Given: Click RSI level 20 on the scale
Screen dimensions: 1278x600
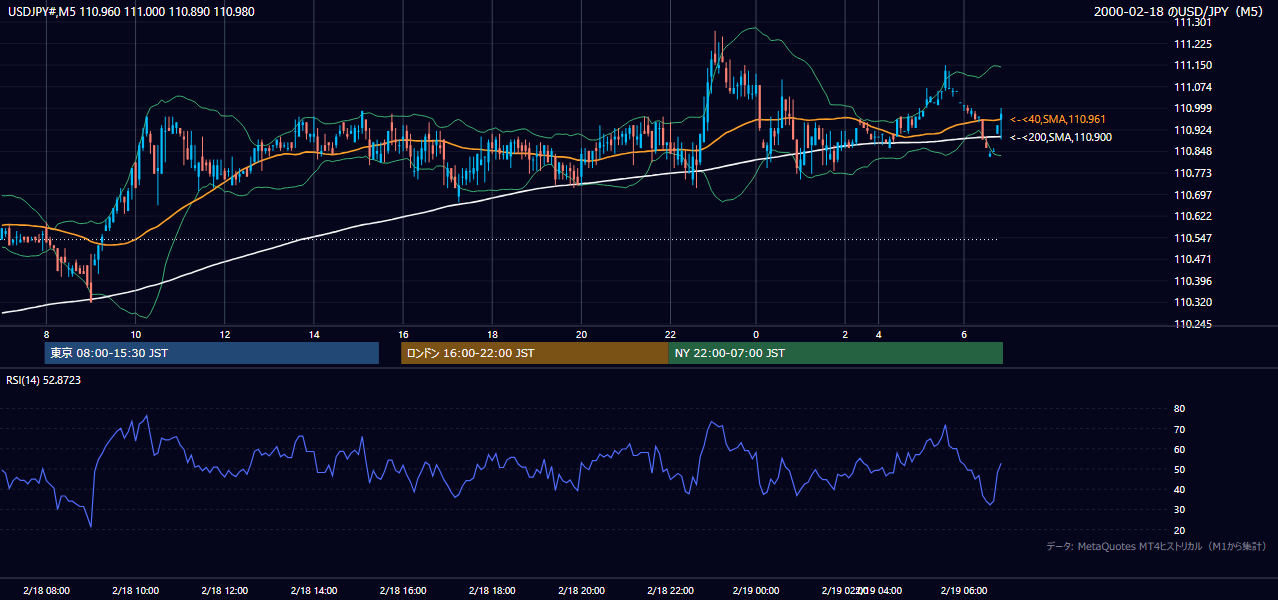Looking at the screenshot, I should coord(1179,530).
